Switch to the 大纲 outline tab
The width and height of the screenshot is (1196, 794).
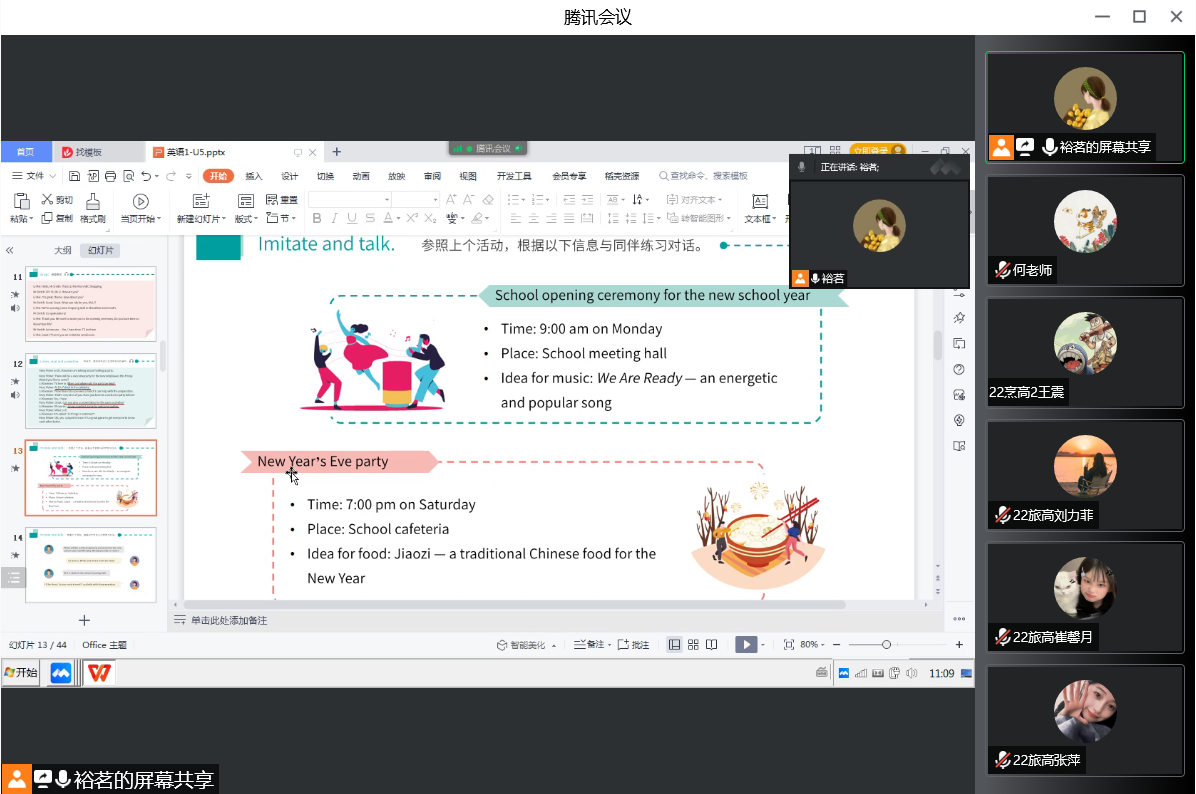[x=62, y=250]
